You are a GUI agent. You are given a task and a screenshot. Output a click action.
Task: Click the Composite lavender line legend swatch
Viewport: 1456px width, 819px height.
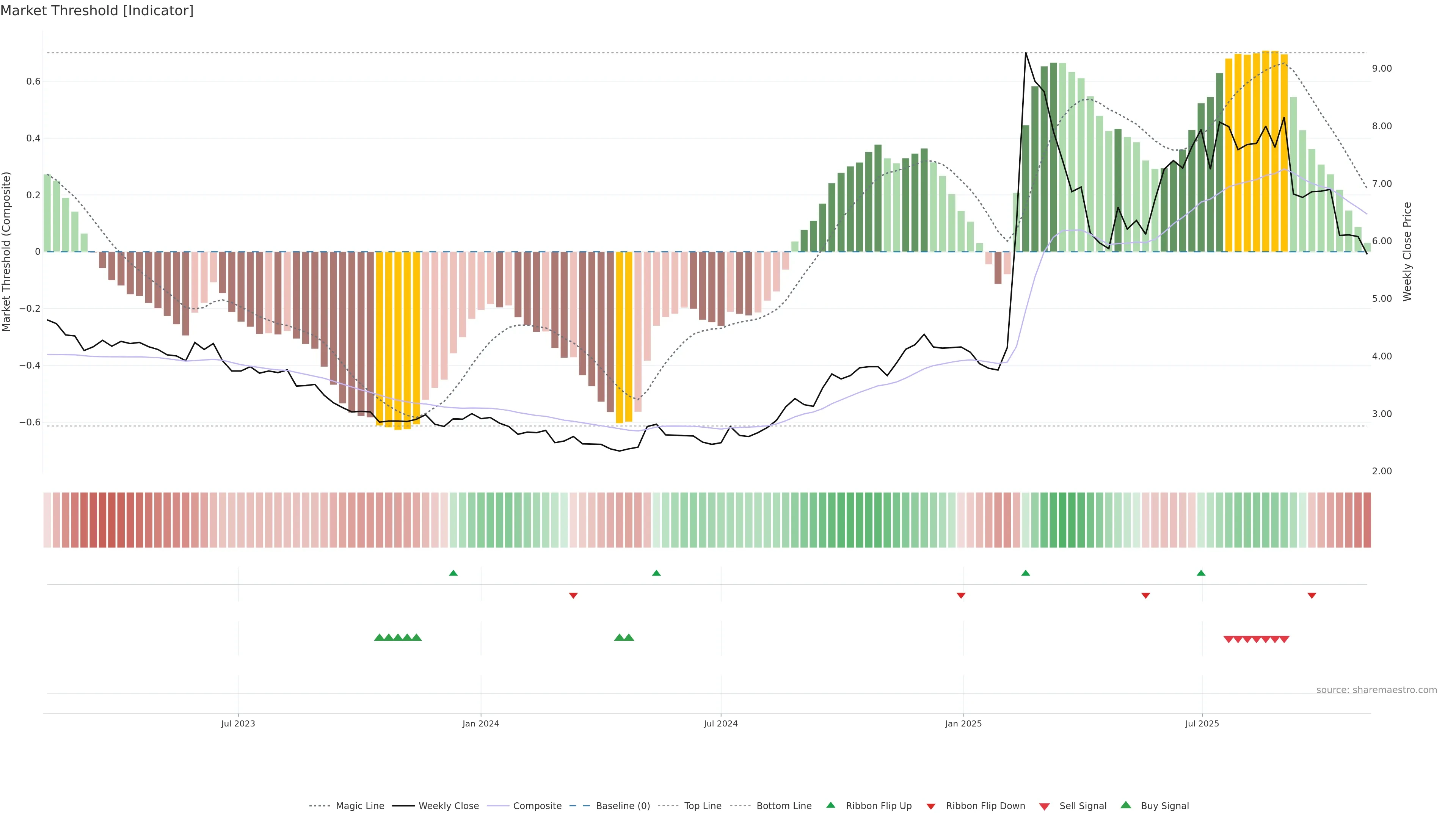pyautogui.click(x=498, y=806)
